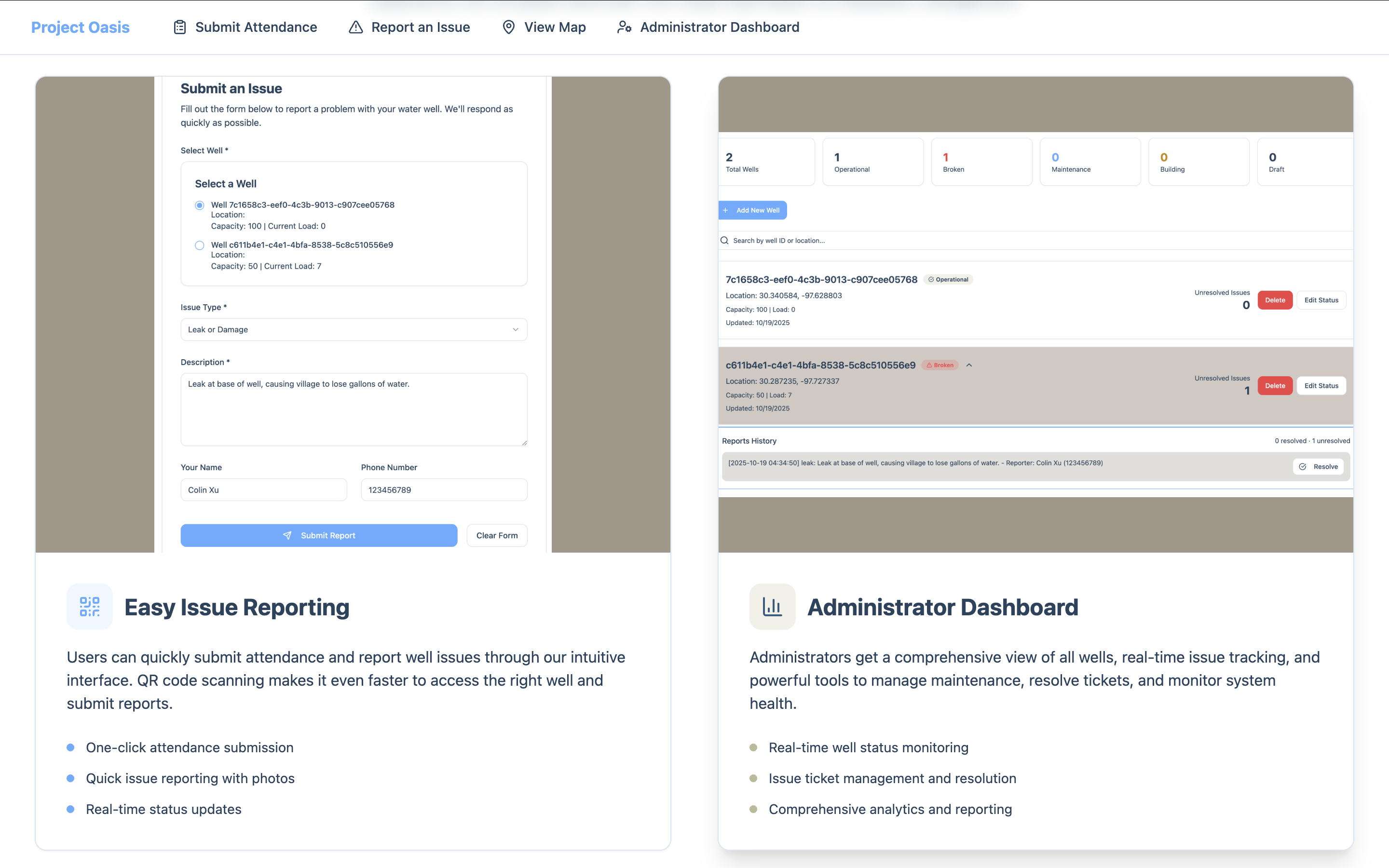Collapse the broken well's reports chevron
The image size is (1389, 868).
(x=969, y=365)
